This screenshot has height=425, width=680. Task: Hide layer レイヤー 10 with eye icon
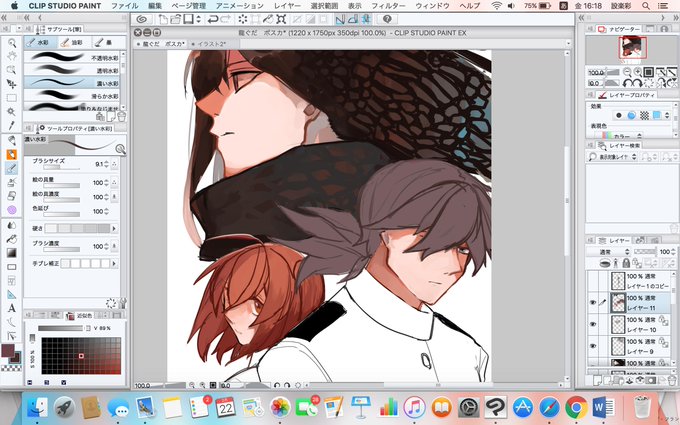pos(593,324)
